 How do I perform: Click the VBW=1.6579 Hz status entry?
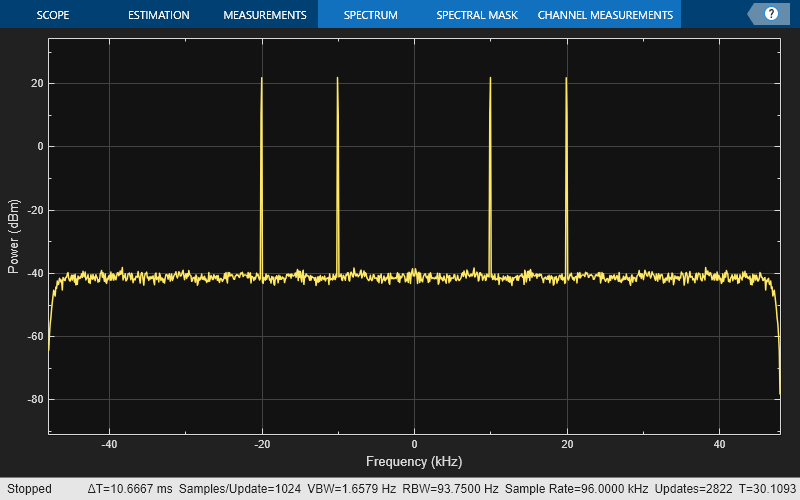(352, 489)
